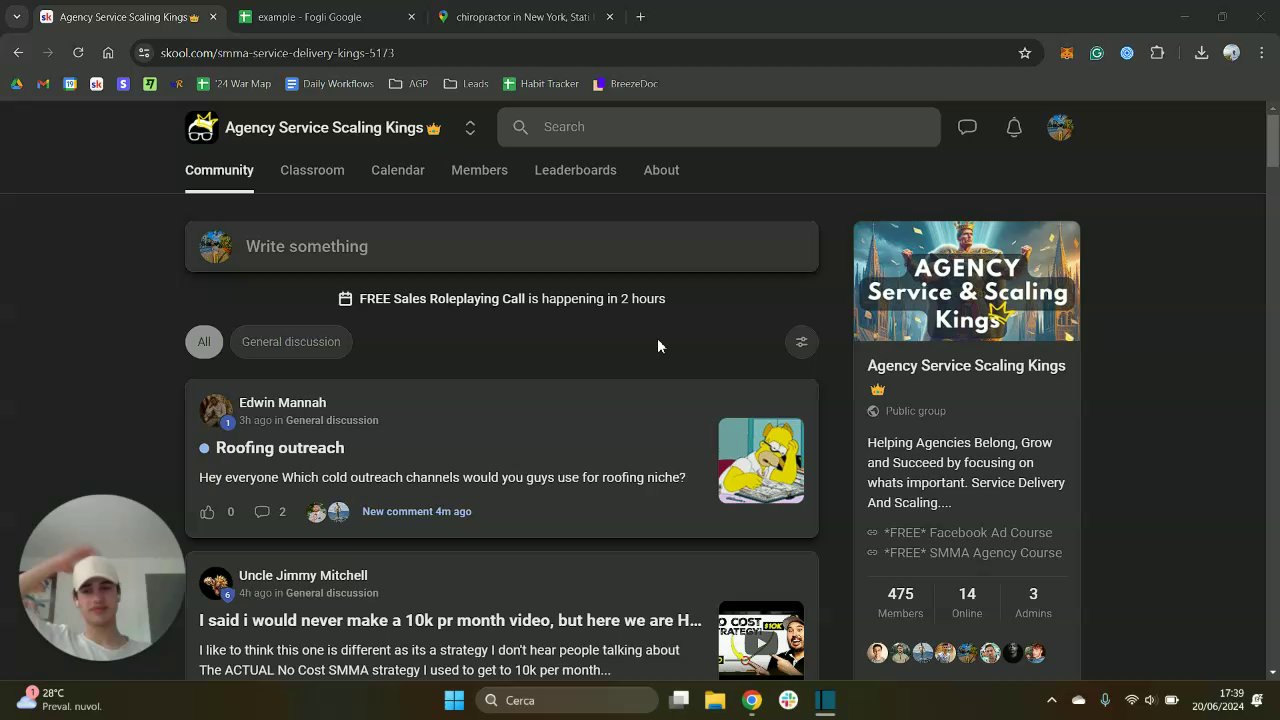Launch Slack from the taskbar
This screenshot has width=1280, height=720.
point(789,700)
